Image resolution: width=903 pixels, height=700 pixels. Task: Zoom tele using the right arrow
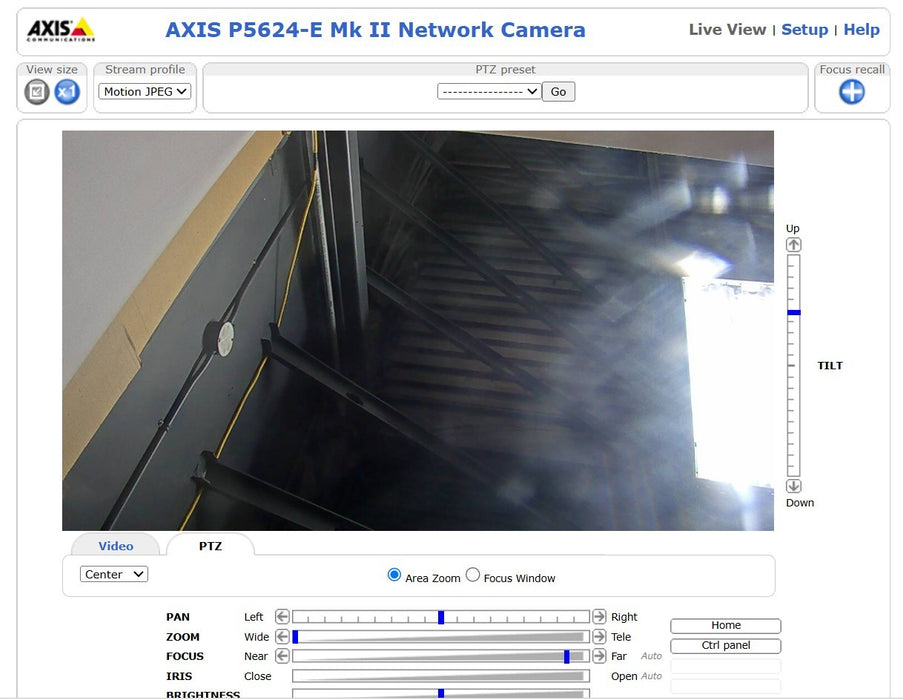point(599,637)
